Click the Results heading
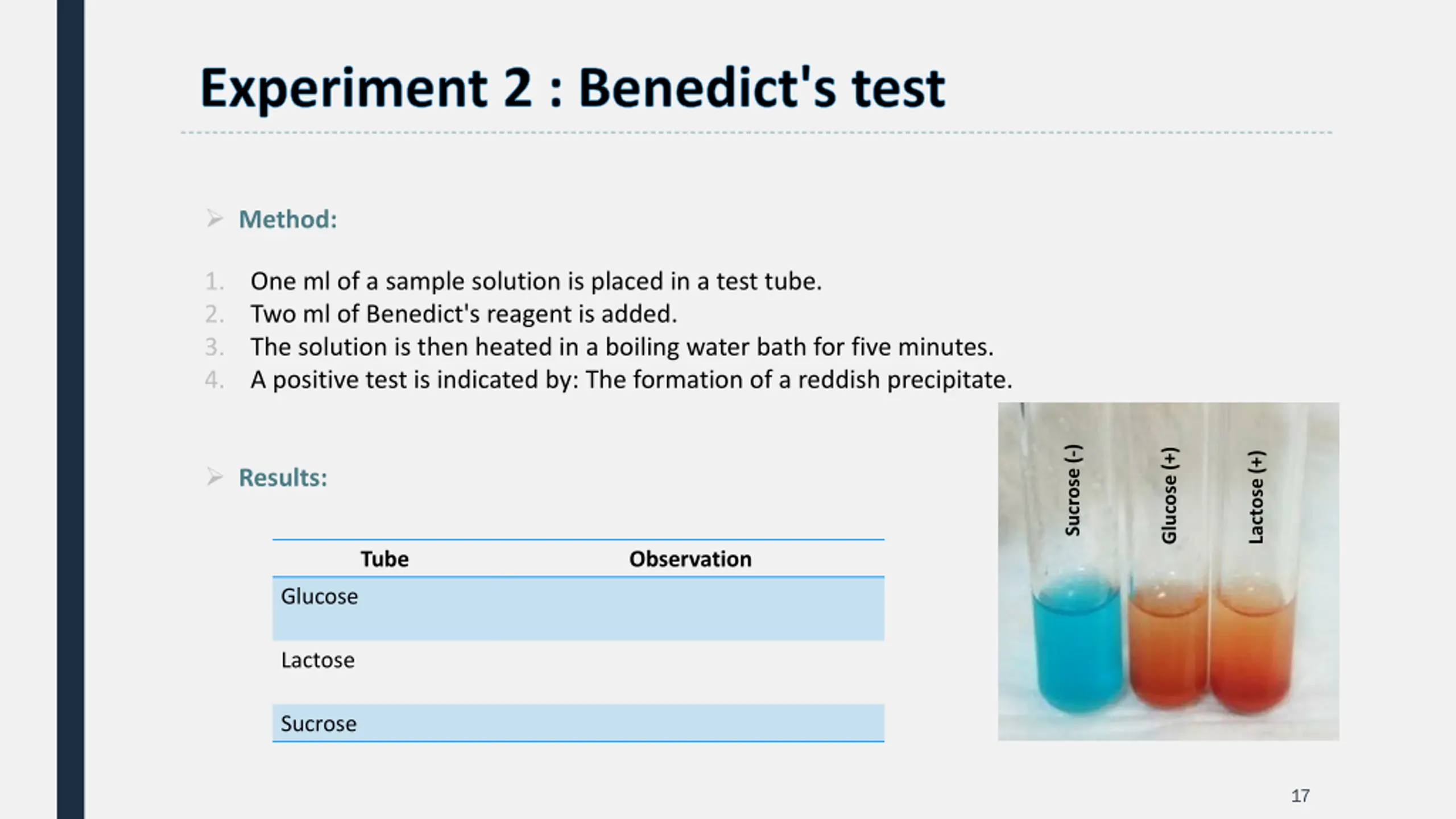 (x=283, y=478)
